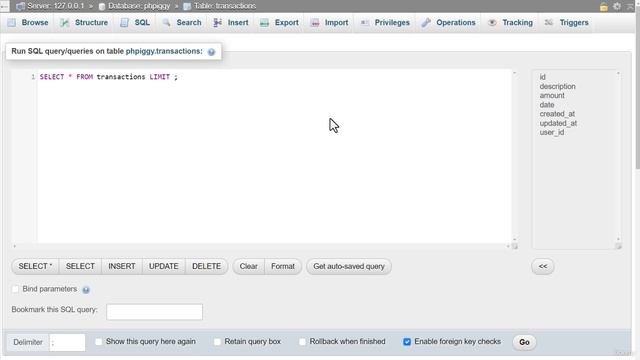Screen dimensions: 640x360
Task: Click the Search magnifier icon
Action: point(166,23)
